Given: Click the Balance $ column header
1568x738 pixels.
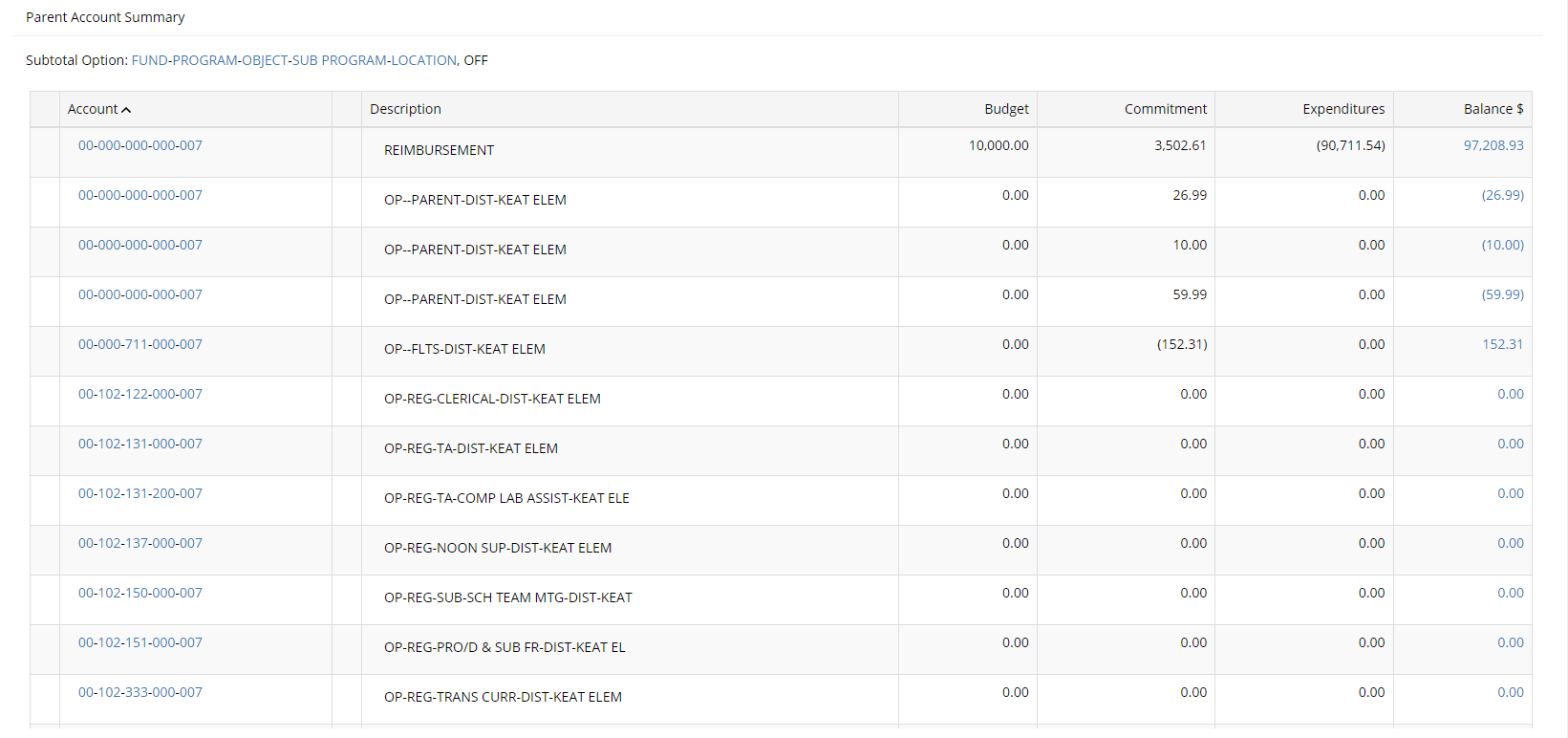Looking at the screenshot, I should coord(1493,109).
